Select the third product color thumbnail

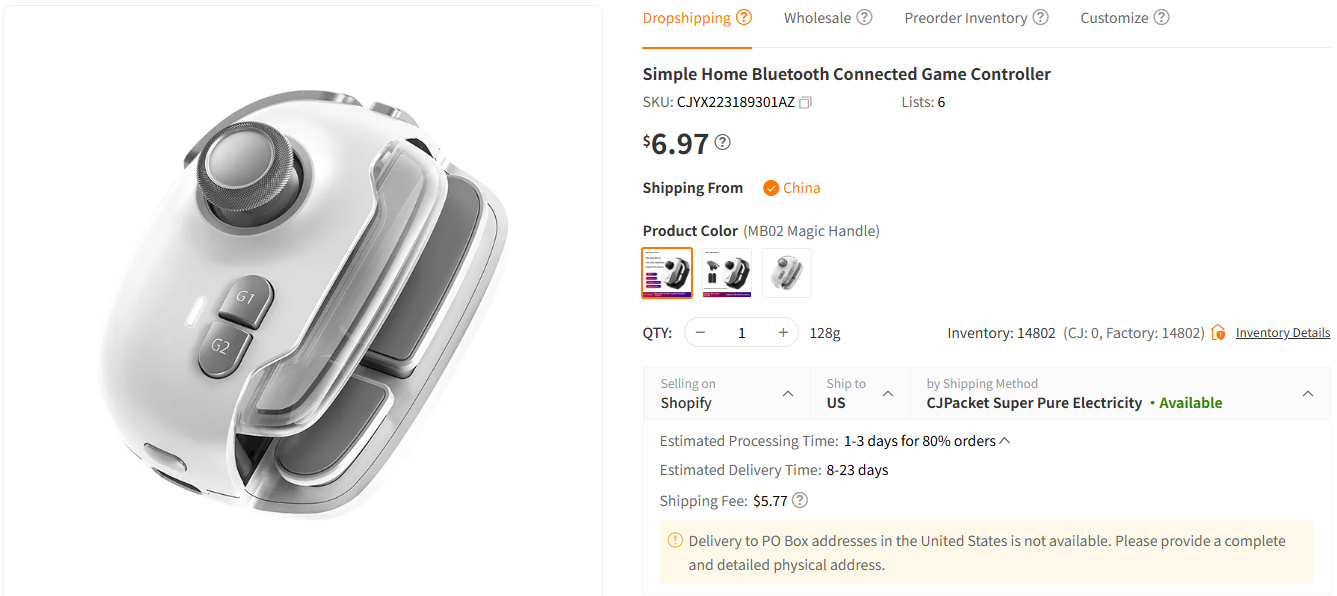(x=787, y=273)
